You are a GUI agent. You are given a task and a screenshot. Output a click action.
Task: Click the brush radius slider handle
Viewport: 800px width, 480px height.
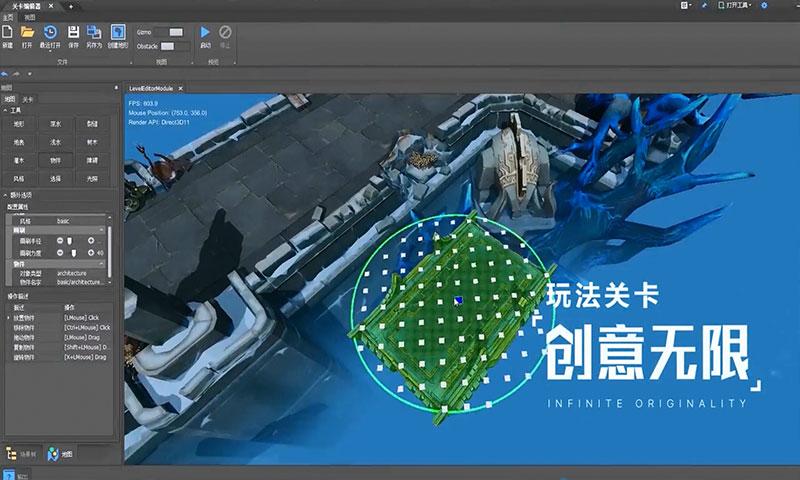70,241
